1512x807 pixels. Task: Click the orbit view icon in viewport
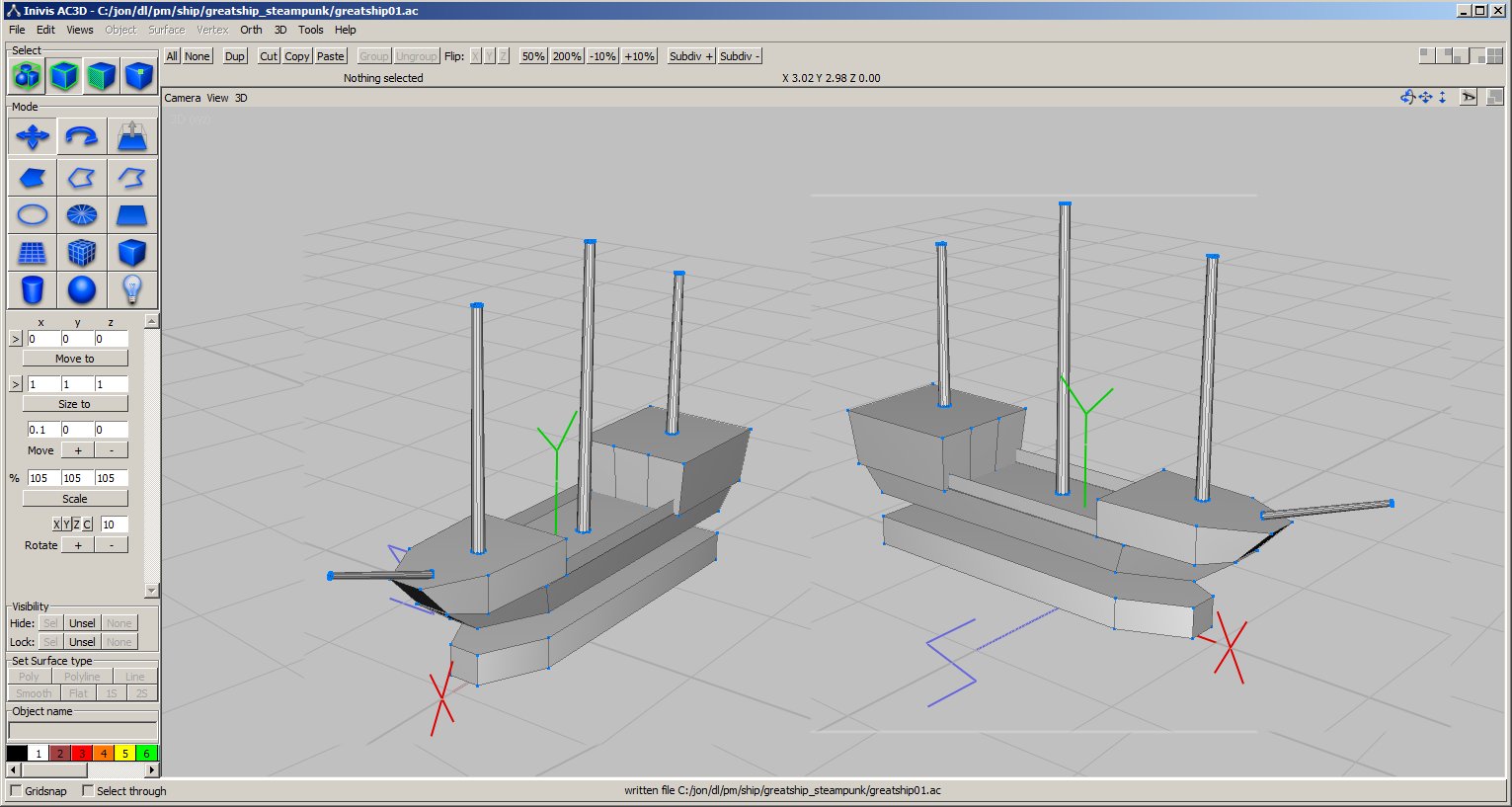coord(1407,97)
